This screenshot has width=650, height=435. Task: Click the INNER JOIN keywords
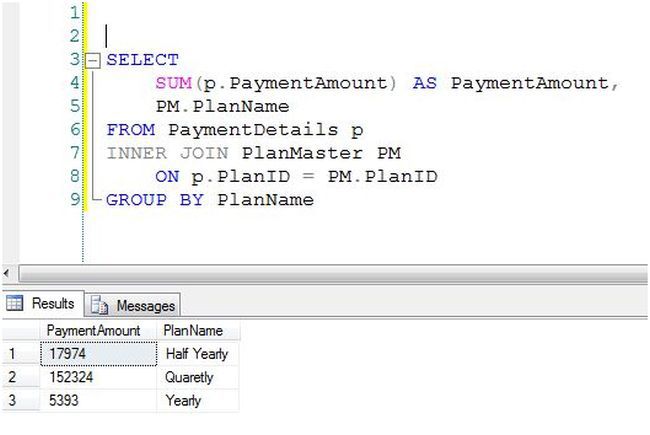point(167,153)
